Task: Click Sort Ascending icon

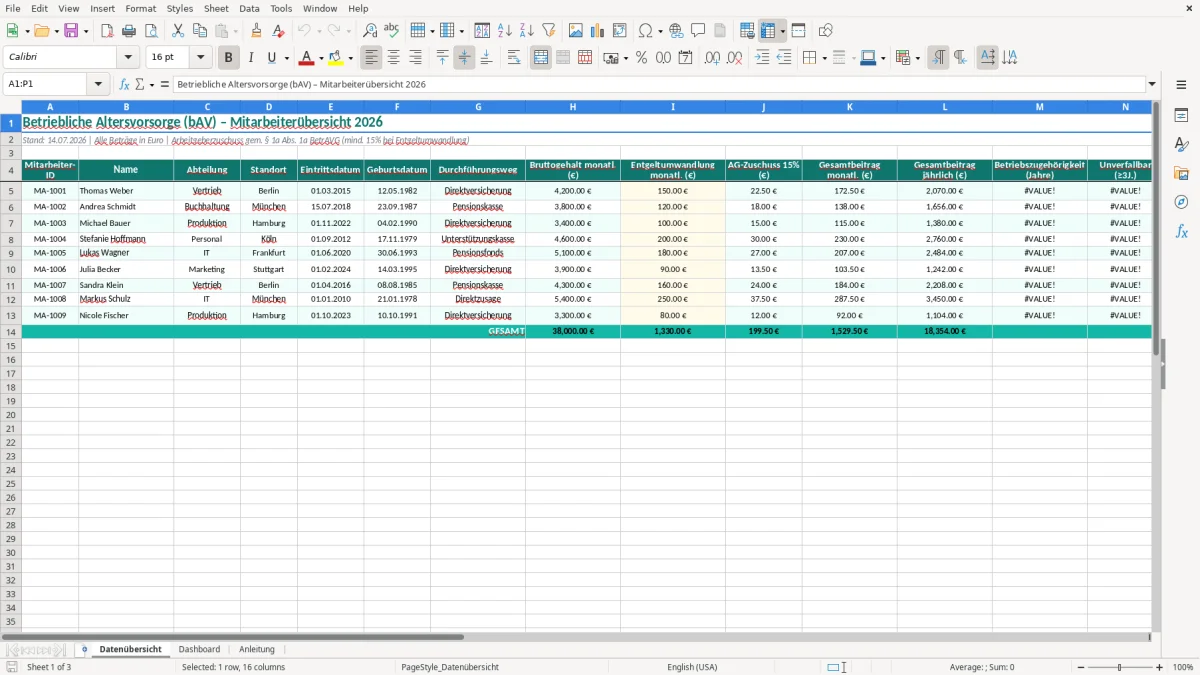Action: coord(504,31)
